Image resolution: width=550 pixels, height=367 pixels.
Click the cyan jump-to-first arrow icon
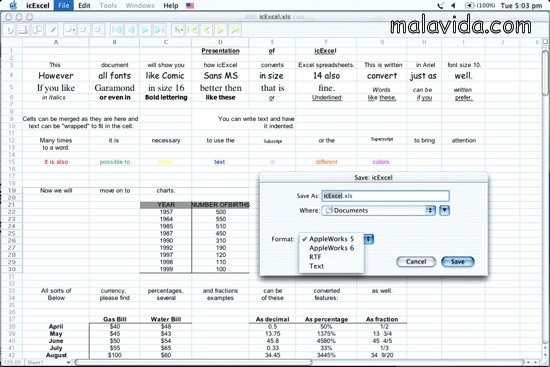pos(116,30)
